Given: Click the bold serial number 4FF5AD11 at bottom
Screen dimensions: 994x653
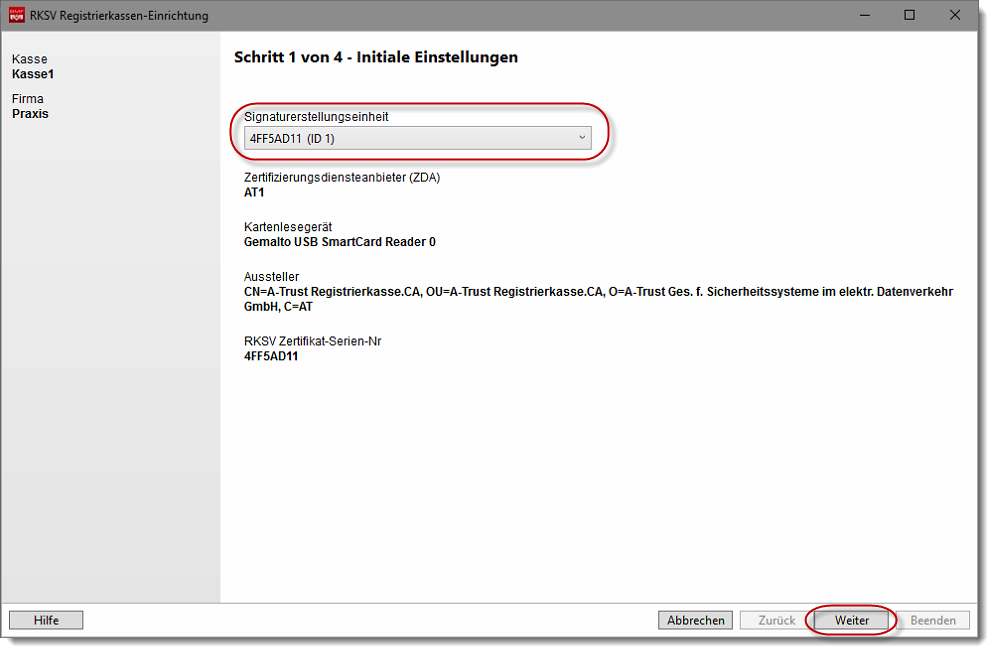Looking at the screenshot, I should tap(271, 356).
